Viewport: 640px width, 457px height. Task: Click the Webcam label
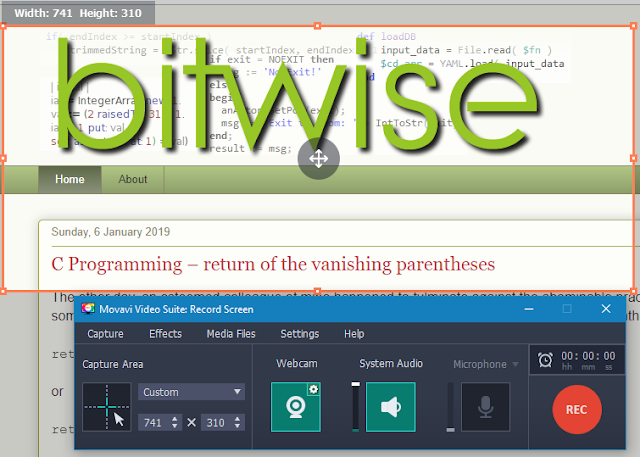pyautogui.click(x=297, y=363)
